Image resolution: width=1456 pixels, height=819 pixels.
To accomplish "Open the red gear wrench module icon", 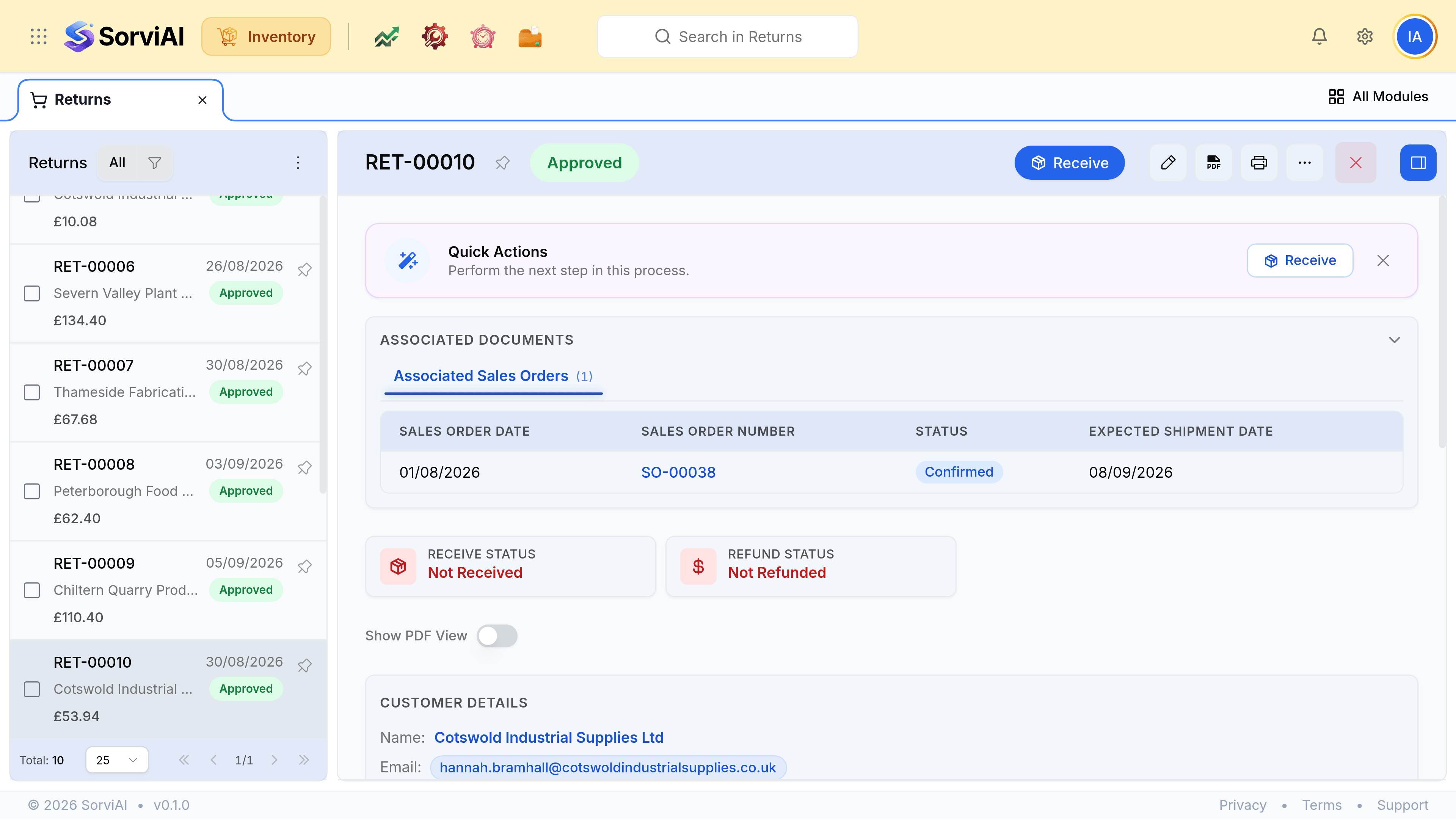I will point(435,37).
